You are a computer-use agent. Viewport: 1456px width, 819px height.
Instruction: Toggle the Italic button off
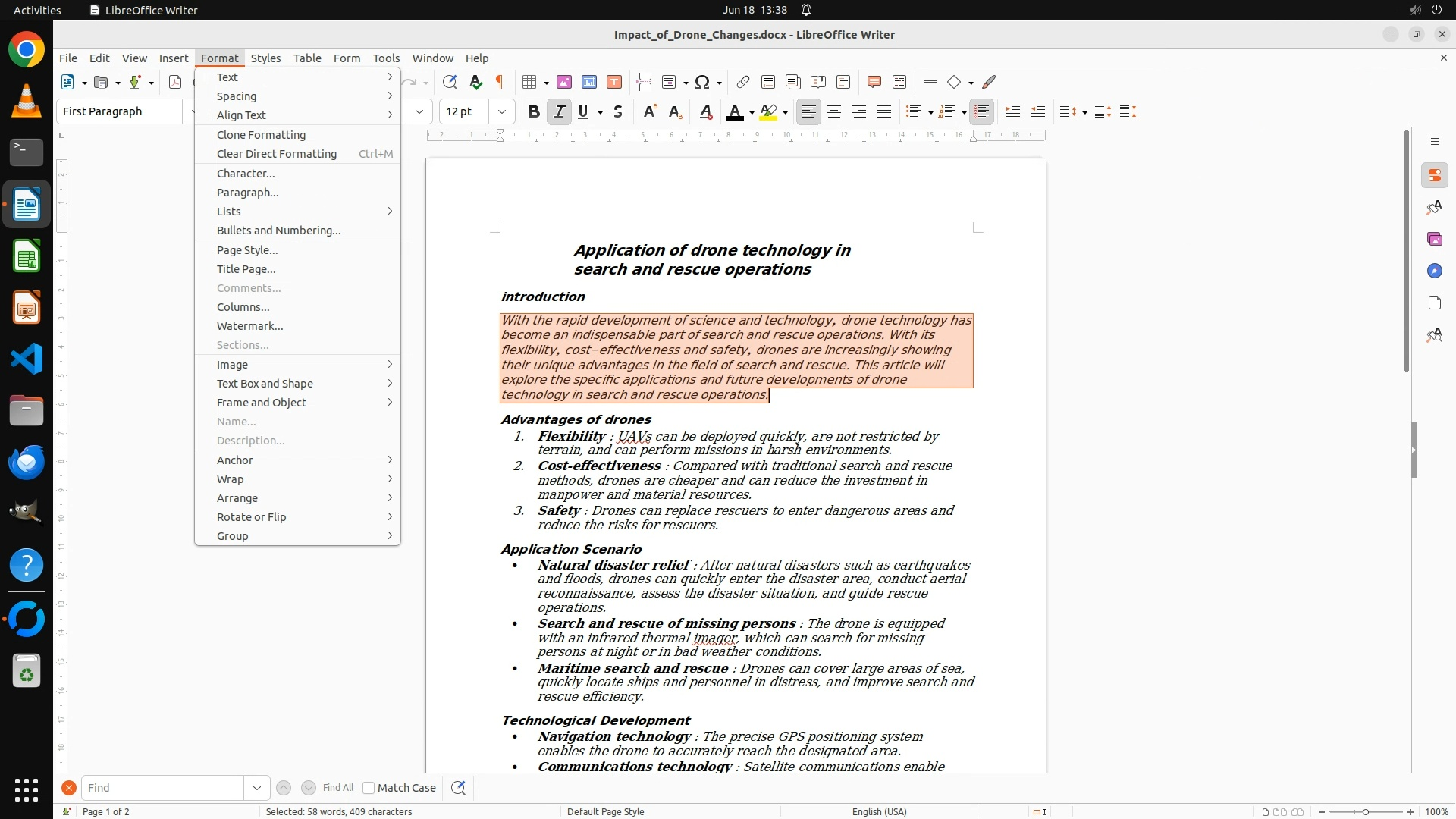(x=559, y=111)
